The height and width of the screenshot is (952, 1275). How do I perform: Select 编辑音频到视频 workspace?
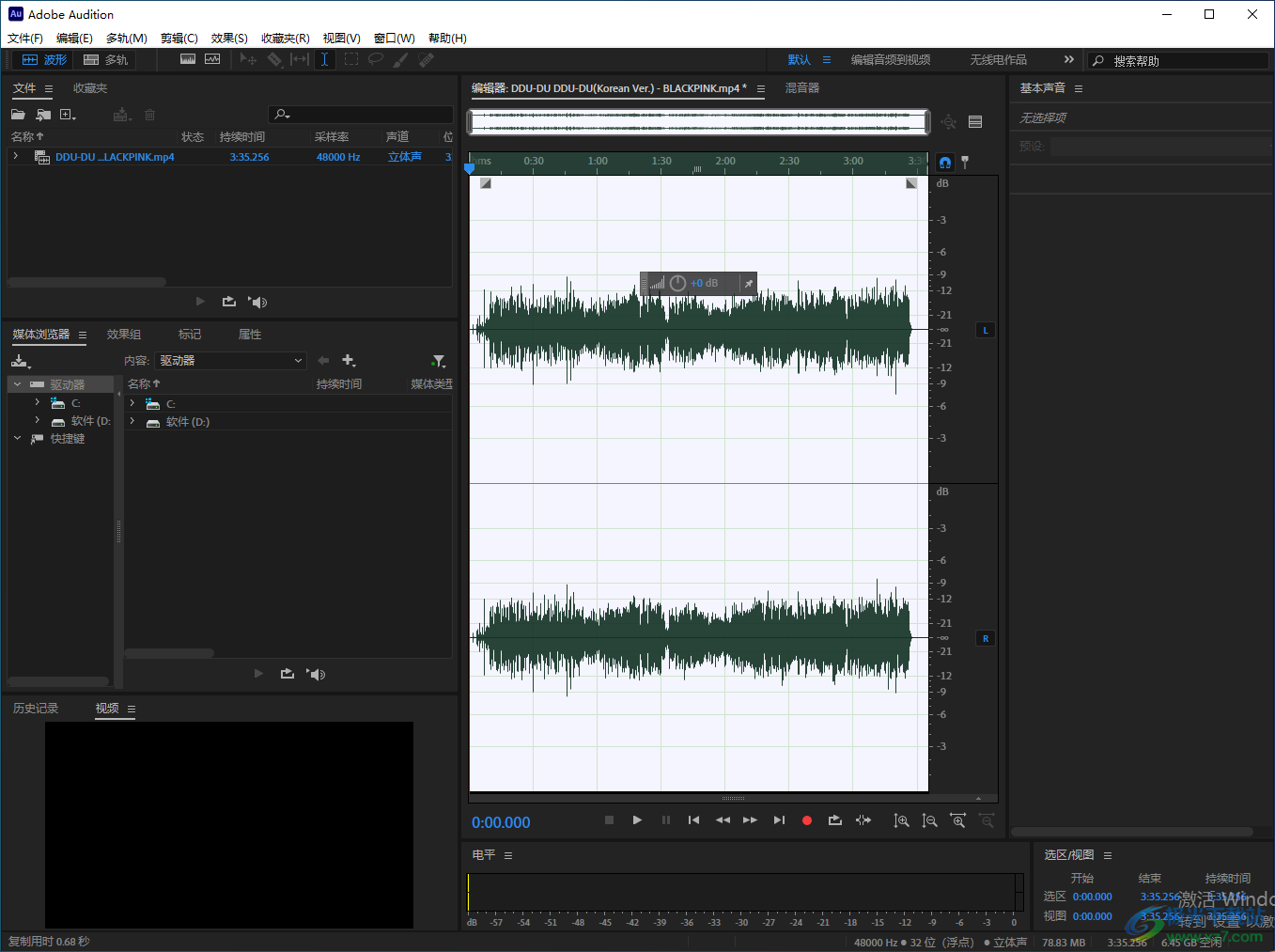[891, 59]
